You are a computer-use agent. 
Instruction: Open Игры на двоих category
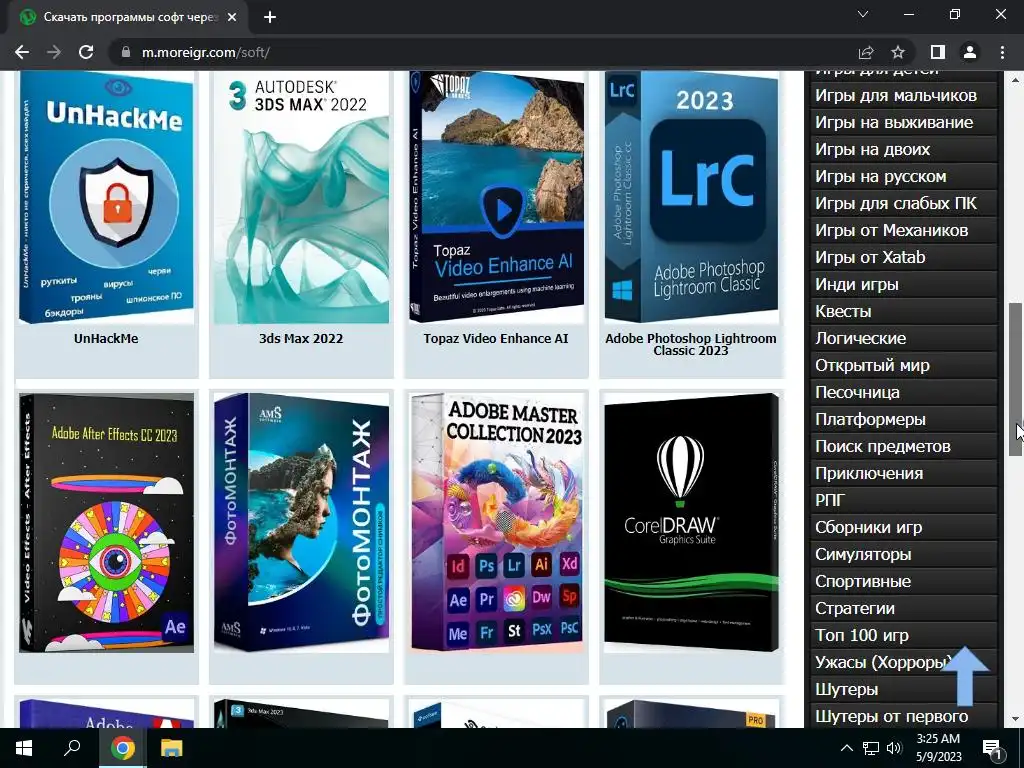pos(903,150)
